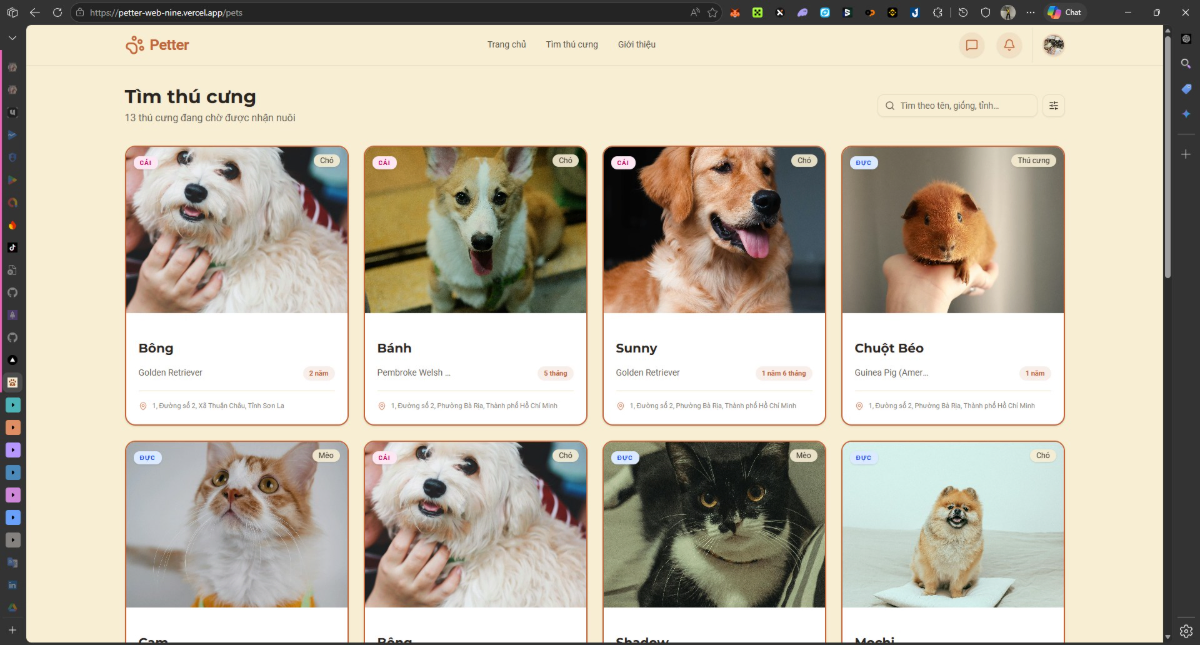
Task: Open browser sidebar search icon
Action: point(1186,63)
